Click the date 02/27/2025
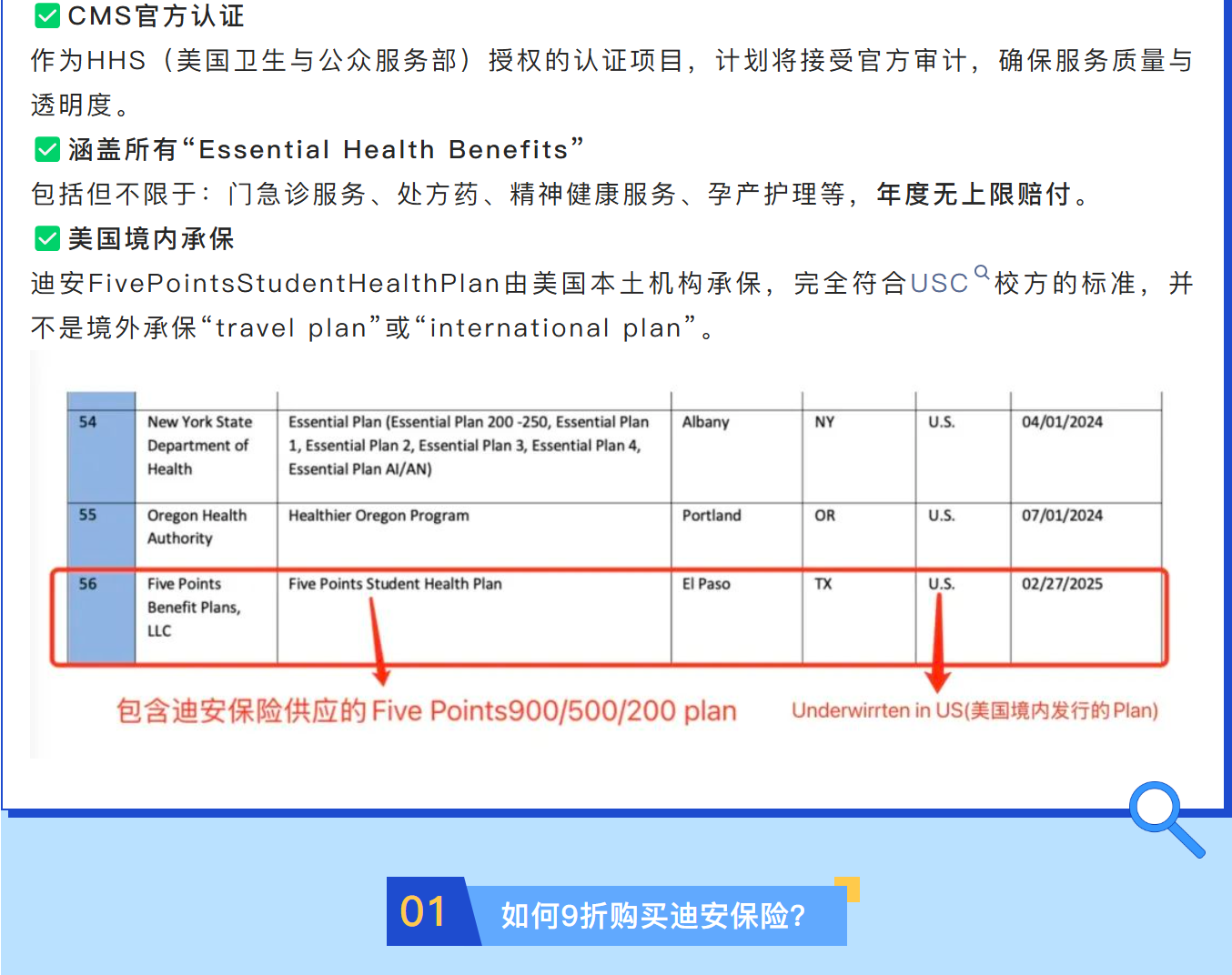1232x975 pixels. pos(1062,584)
